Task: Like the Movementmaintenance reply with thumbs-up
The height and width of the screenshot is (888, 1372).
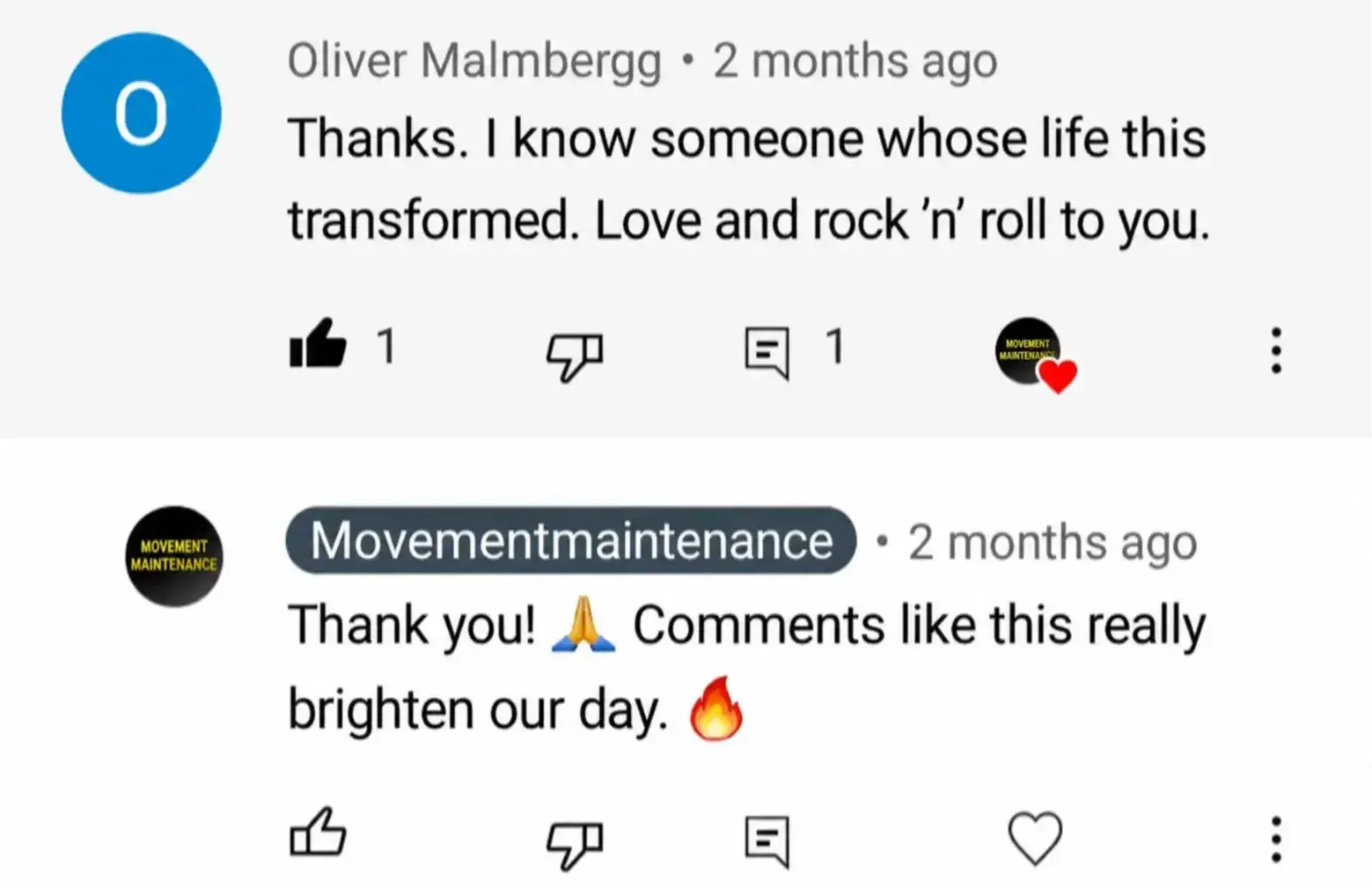Action: [x=318, y=832]
